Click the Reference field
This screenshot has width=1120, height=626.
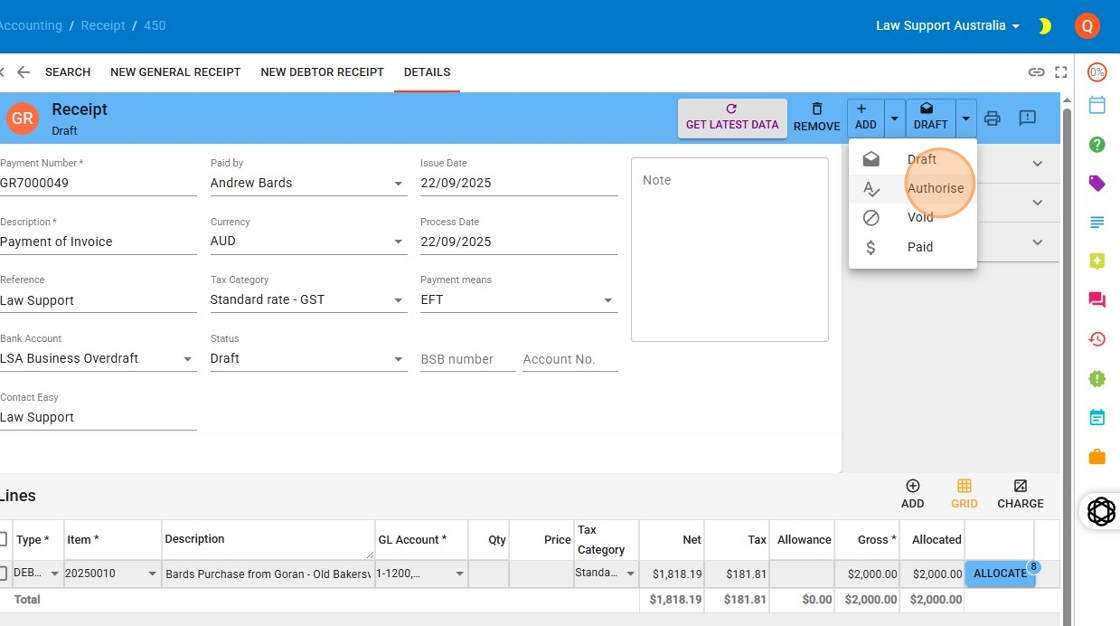pyautogui.click(x=98, y=301)
